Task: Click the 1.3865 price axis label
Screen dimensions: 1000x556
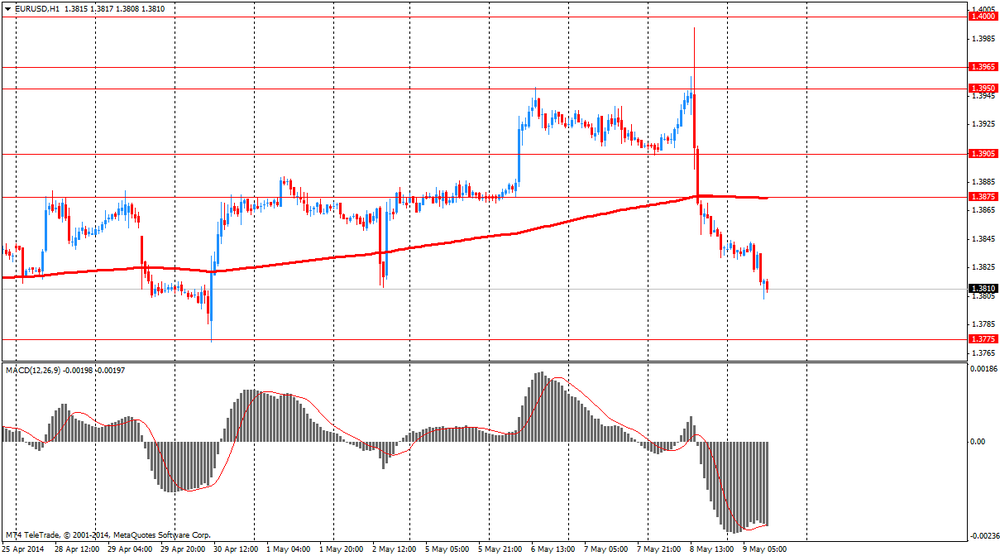Action: 983,210
